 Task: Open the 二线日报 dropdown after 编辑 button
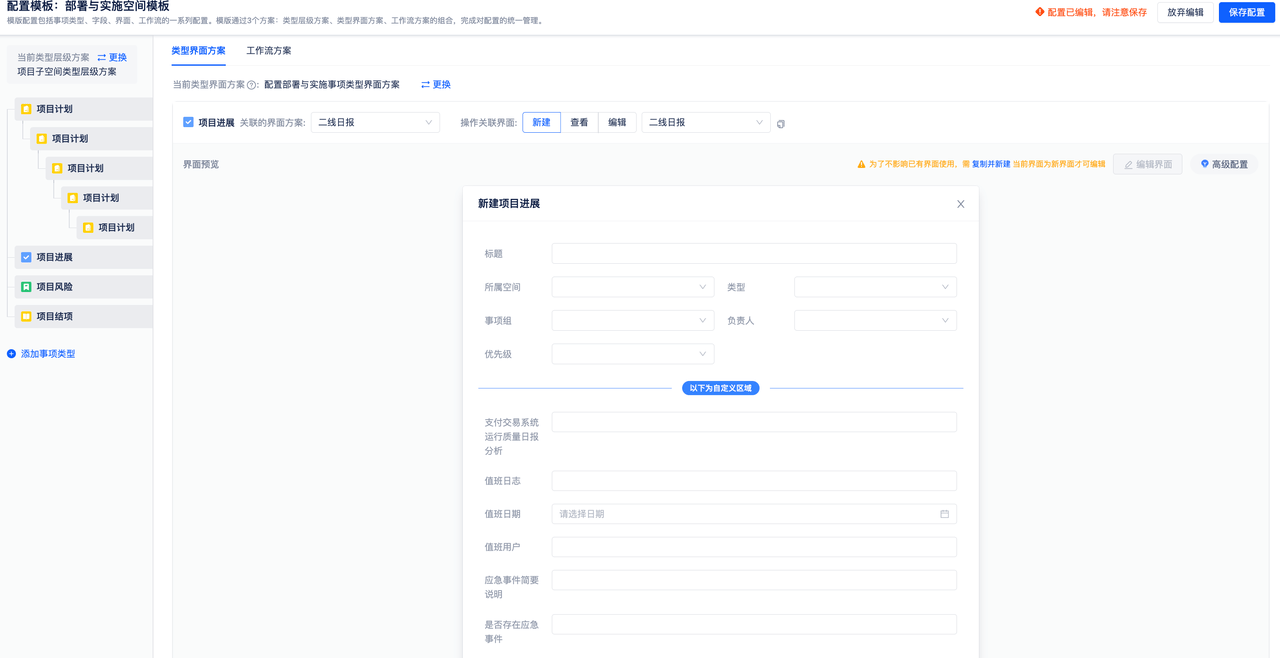pos(706,122)
